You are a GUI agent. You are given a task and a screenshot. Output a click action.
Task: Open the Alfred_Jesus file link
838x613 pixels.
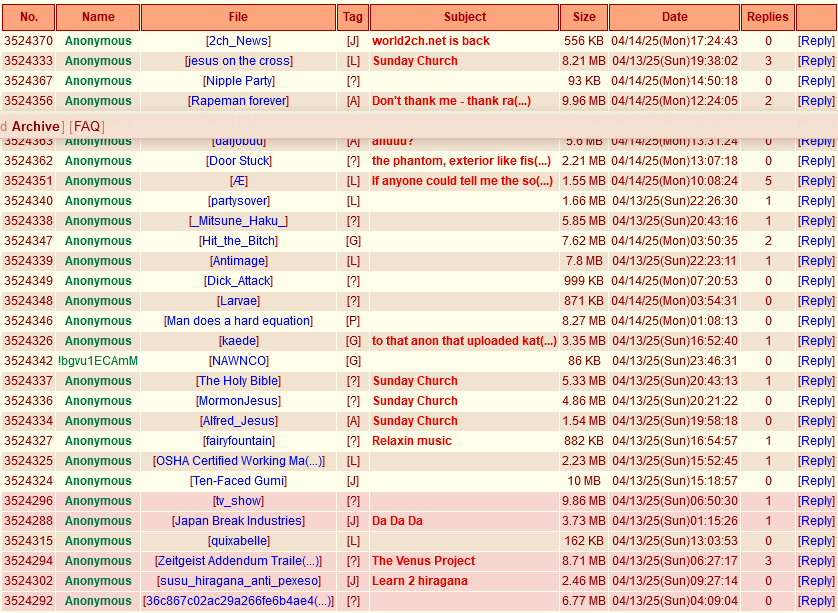[239, 421]
